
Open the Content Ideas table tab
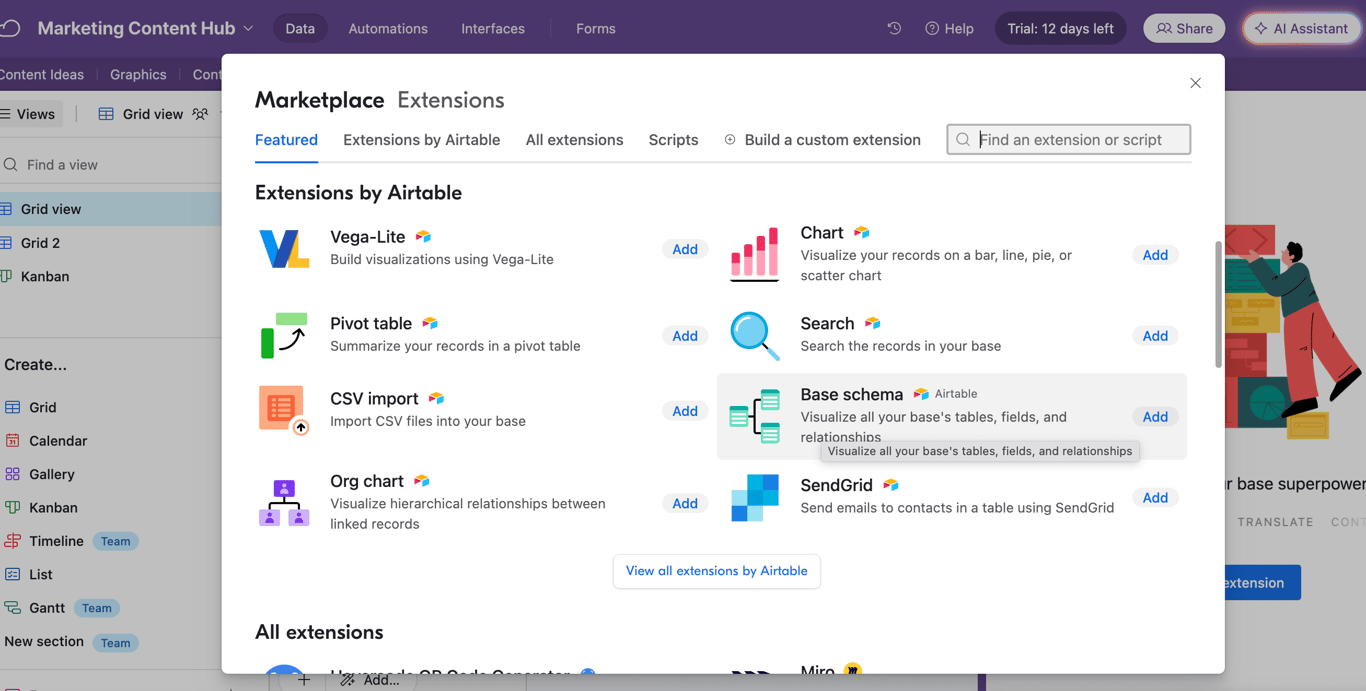[x=42, y=75]
